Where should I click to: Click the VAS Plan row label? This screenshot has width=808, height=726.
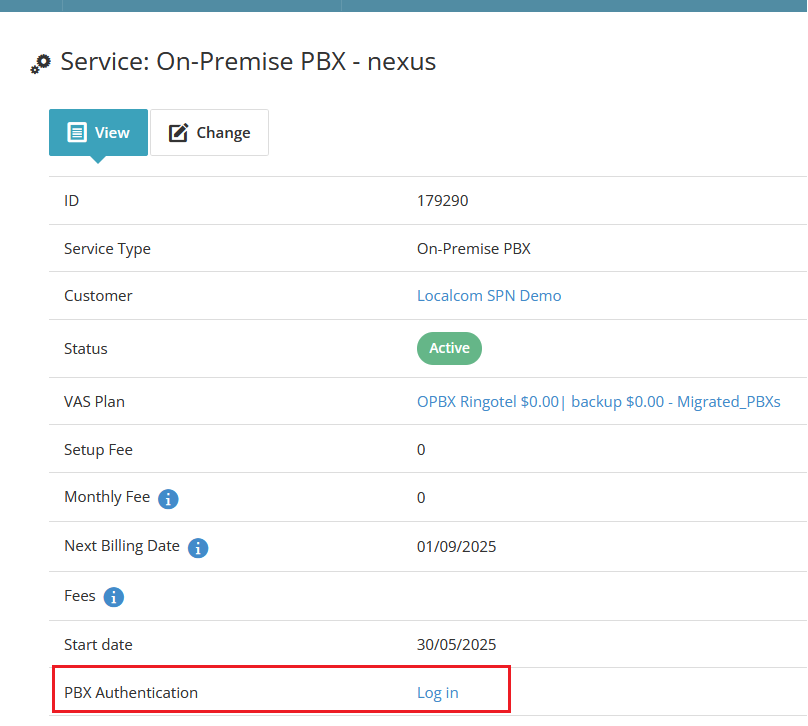(94, 402)
